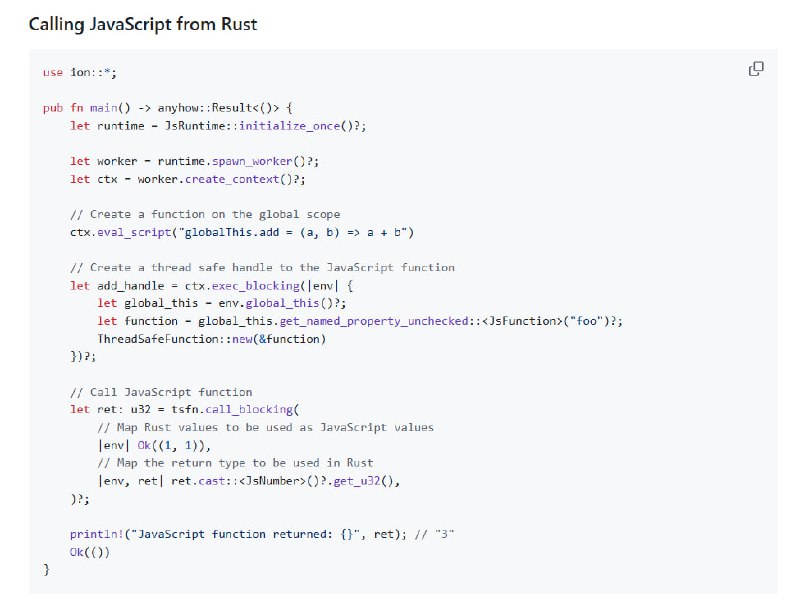Select the heading Calling JavaScript from Rust
Screen dimensions: 800x601
pos(143,24)
